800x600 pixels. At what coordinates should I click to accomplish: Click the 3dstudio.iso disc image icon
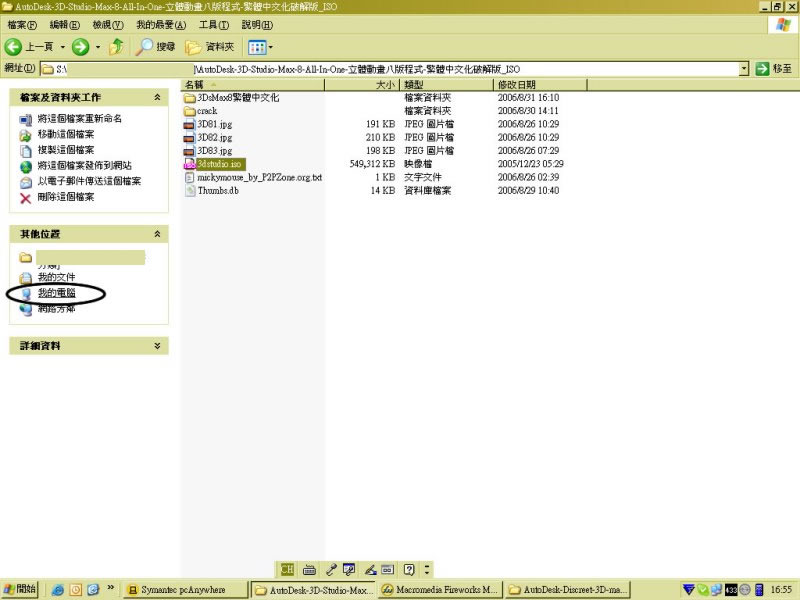[x=189, y=164]
